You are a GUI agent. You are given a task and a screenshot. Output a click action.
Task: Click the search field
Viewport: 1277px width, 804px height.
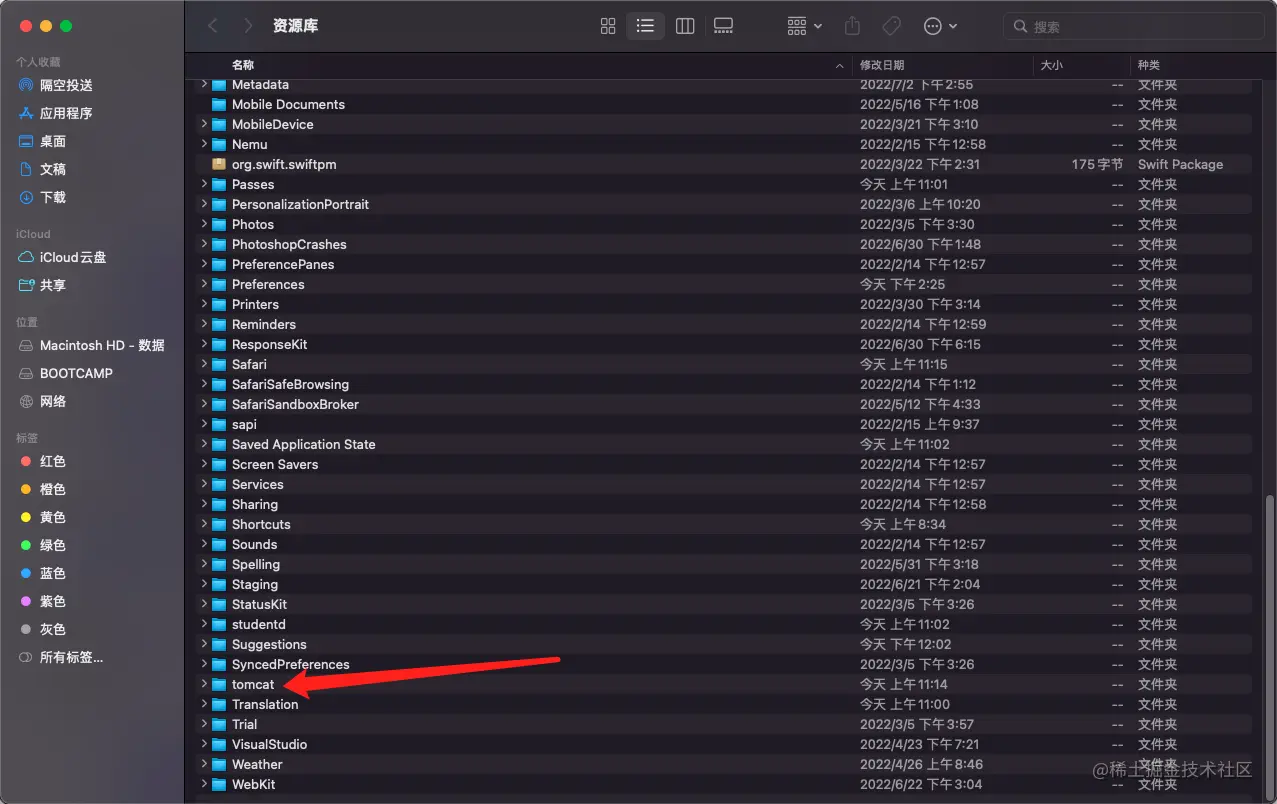coord(1133,26)
